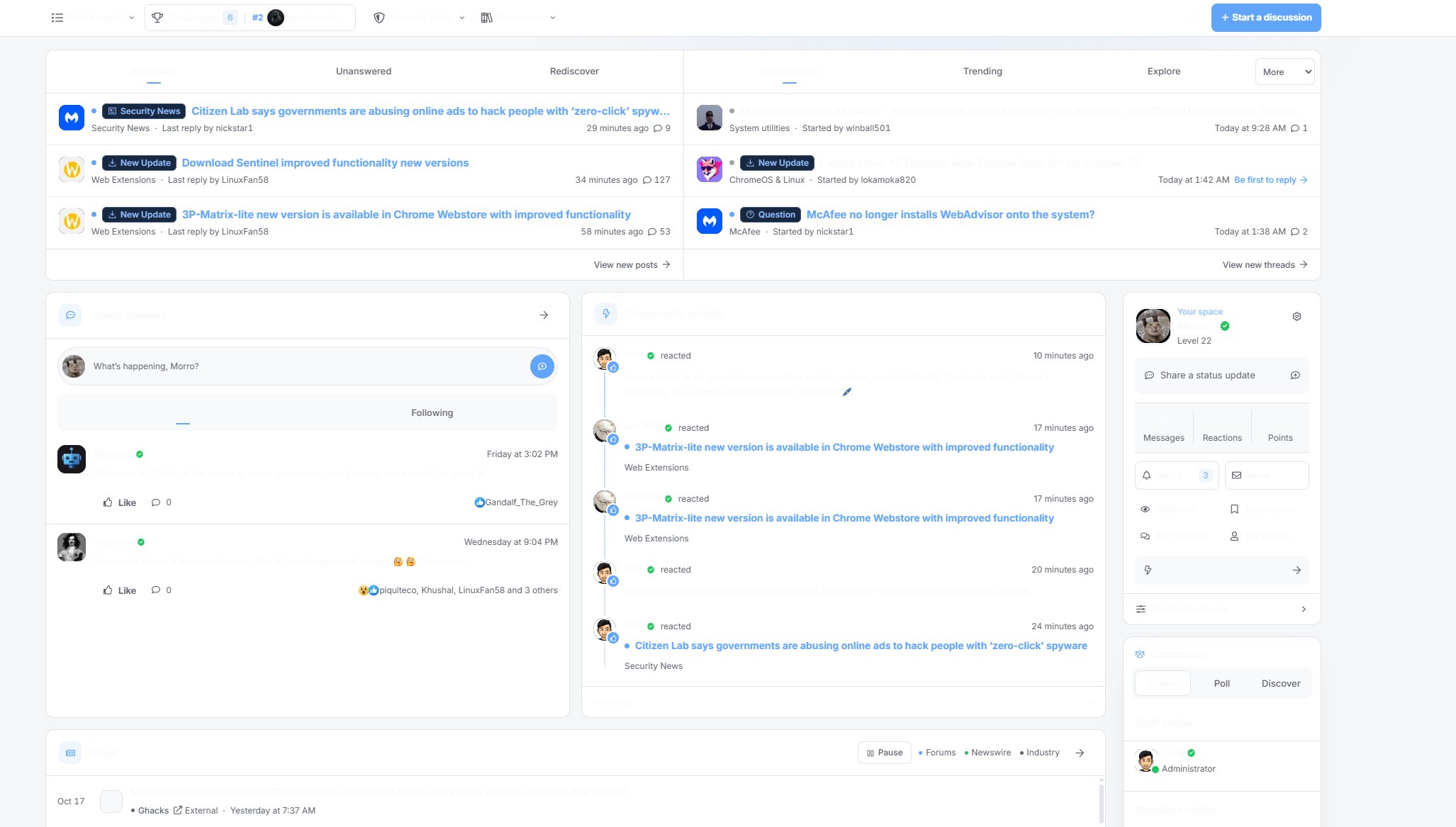
Task: Switch to the Rediscover tab
Action: pos(574,71)
